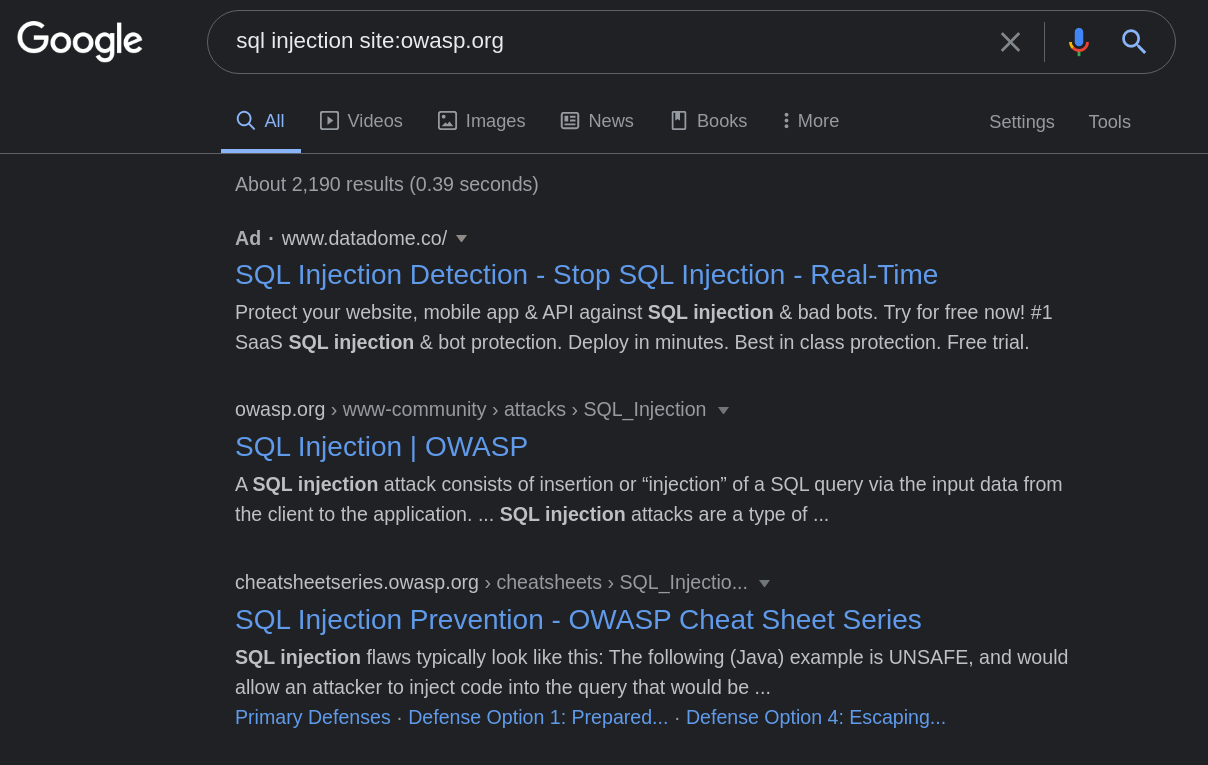Image resolution: width=1208 pixels, height=765 pixels.
Task: Expand the More search categories menu
Action: click(x=811, y=121)
